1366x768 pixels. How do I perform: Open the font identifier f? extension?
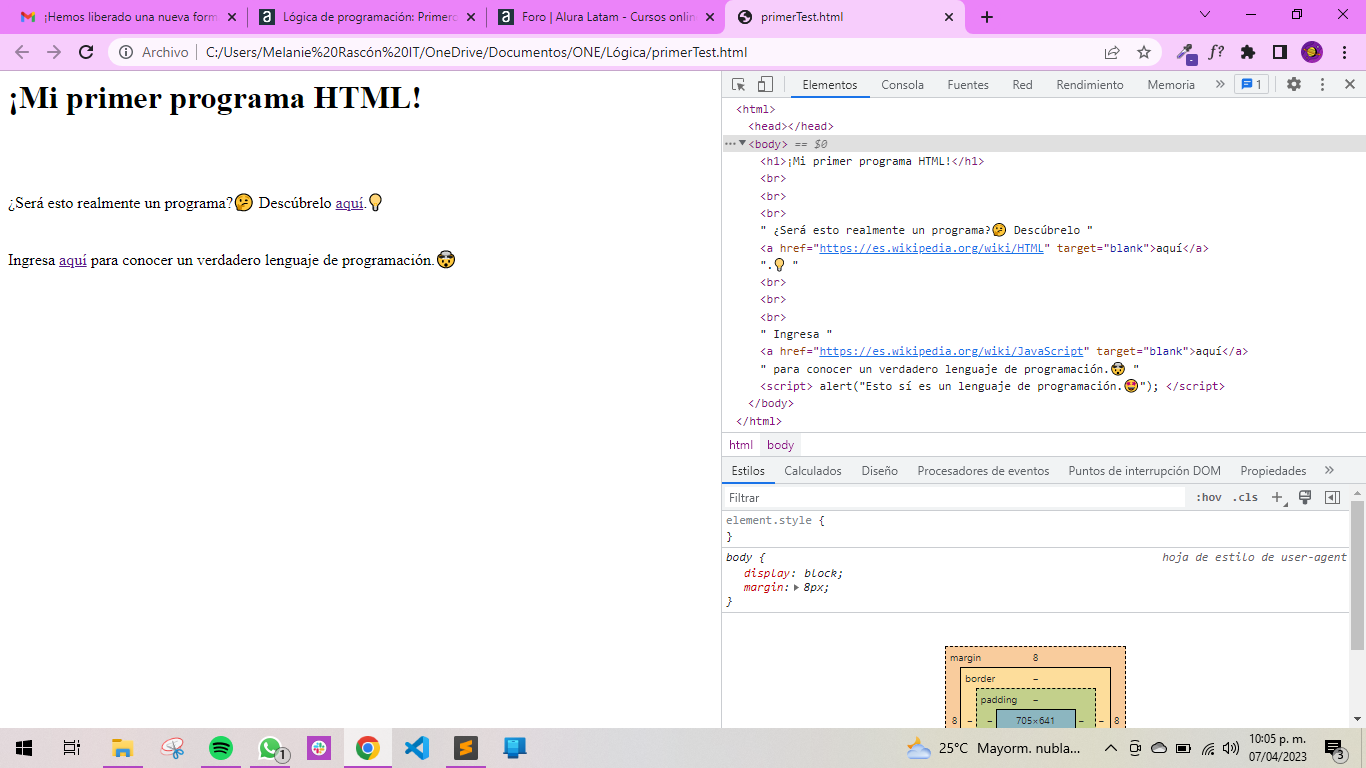pyautogui.click(x=1217, y=53)
